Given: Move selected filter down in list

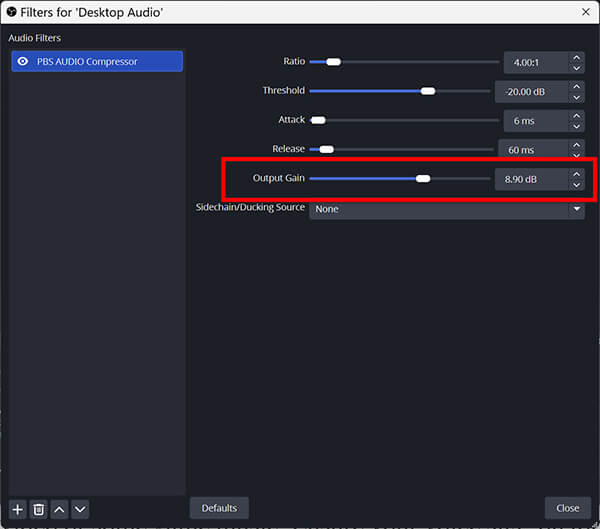Looking at the screenshot, I should [x=80, y=509].
